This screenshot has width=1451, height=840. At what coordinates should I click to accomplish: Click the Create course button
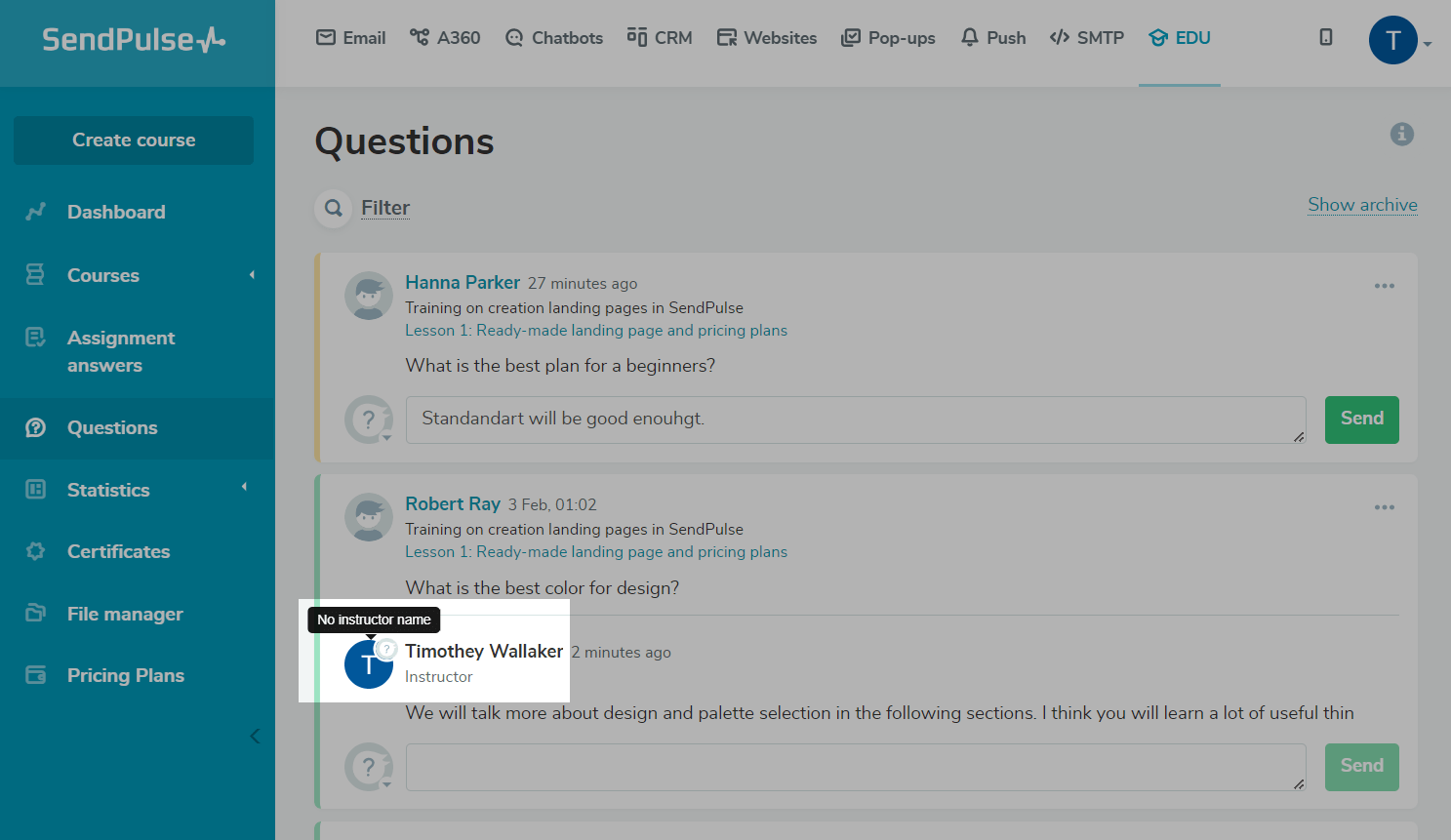pos(134,140)
